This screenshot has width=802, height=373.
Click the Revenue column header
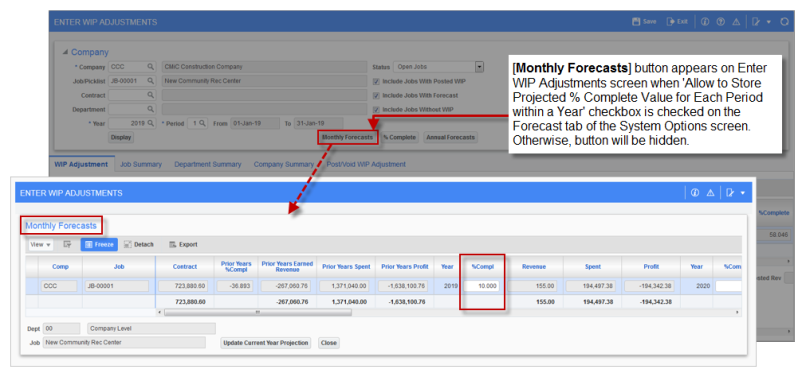pos(534,267)
